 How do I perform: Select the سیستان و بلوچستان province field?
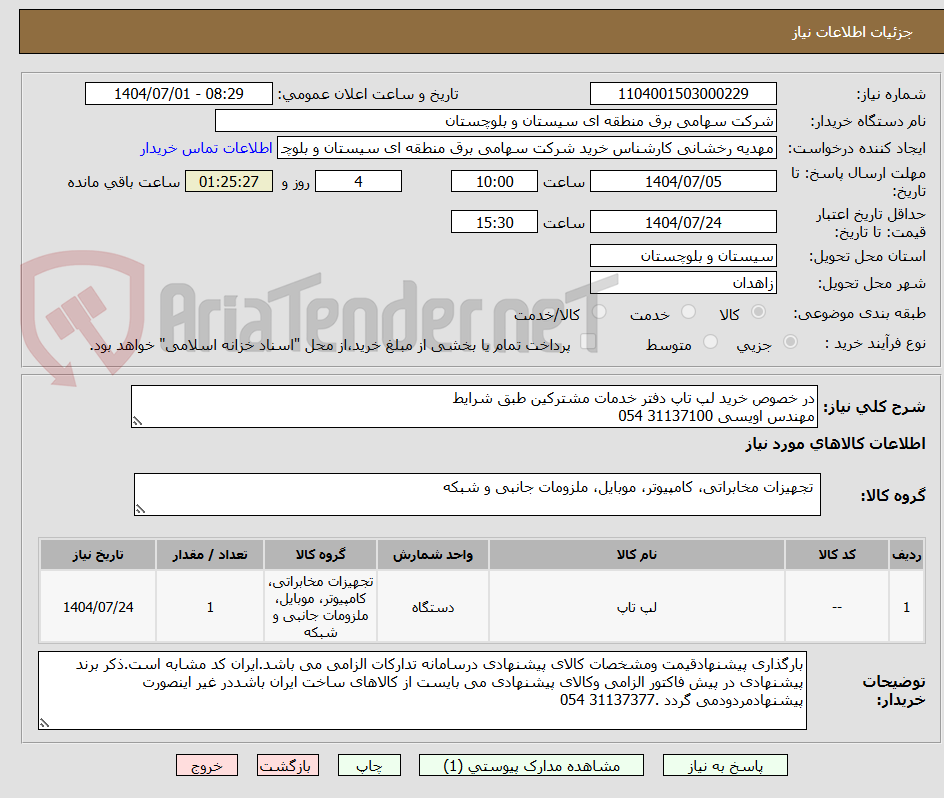[x=683, y=256]
